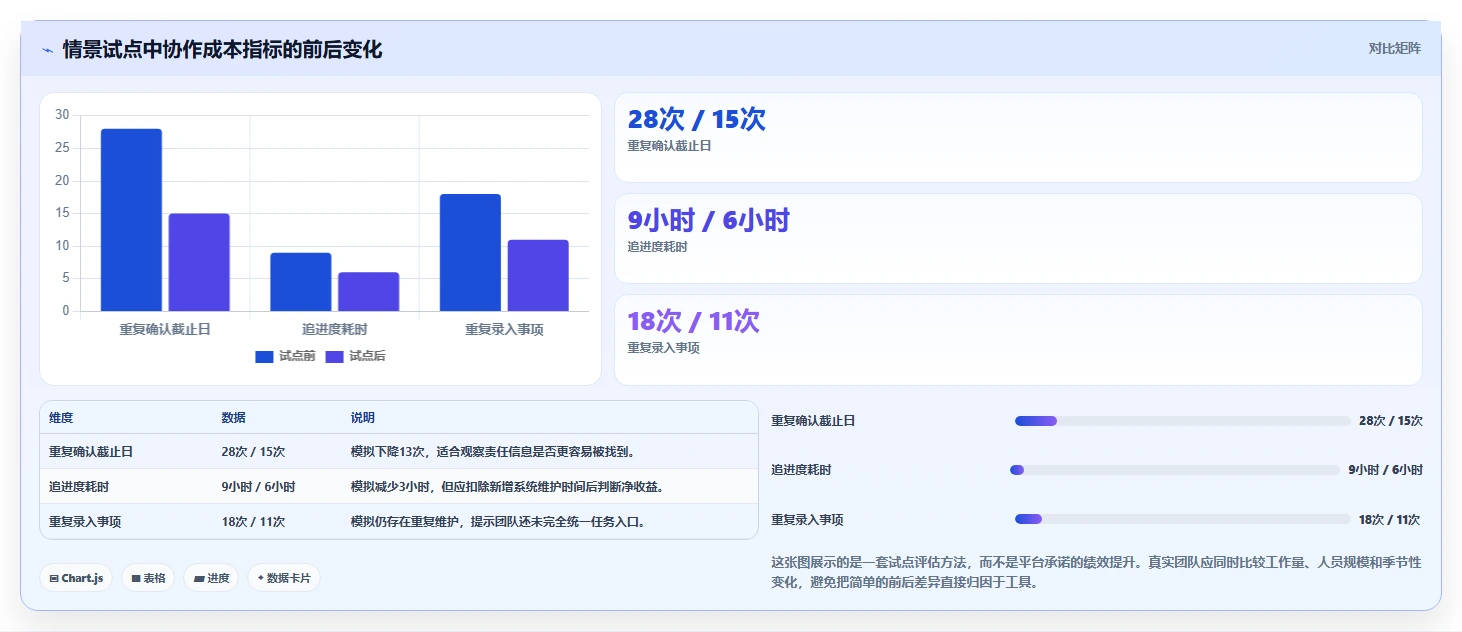This screenshot has width=1462, height=632.
Task: Toggle the 试点后 legend item
Action: tap(355, 356)
